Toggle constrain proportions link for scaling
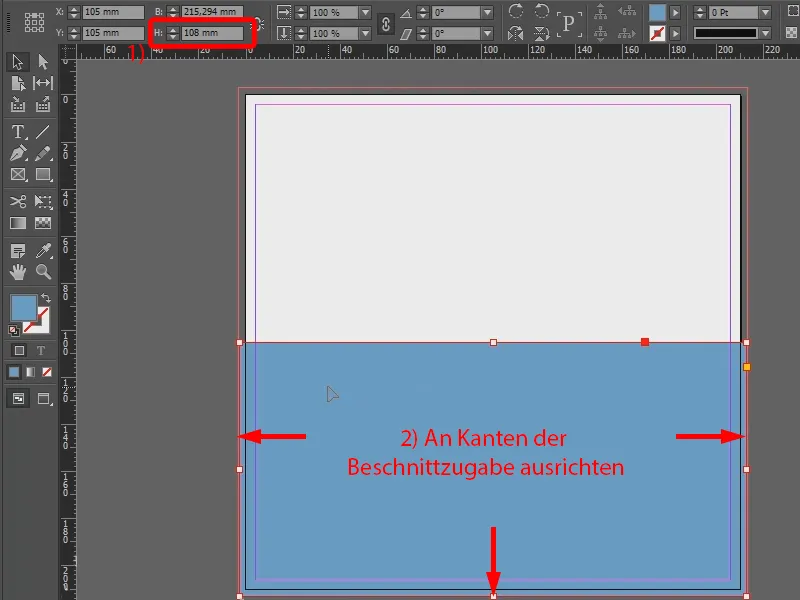The width and height of the screenshot is (800, 600). (385, 21)
